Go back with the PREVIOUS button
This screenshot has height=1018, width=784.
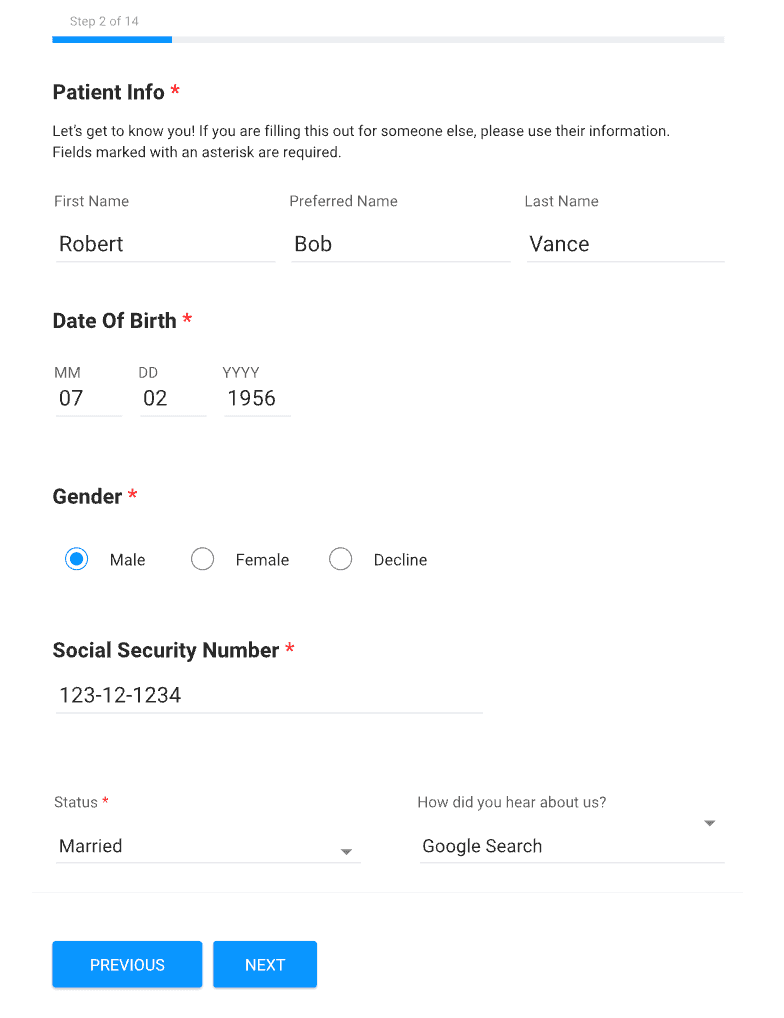127,964
